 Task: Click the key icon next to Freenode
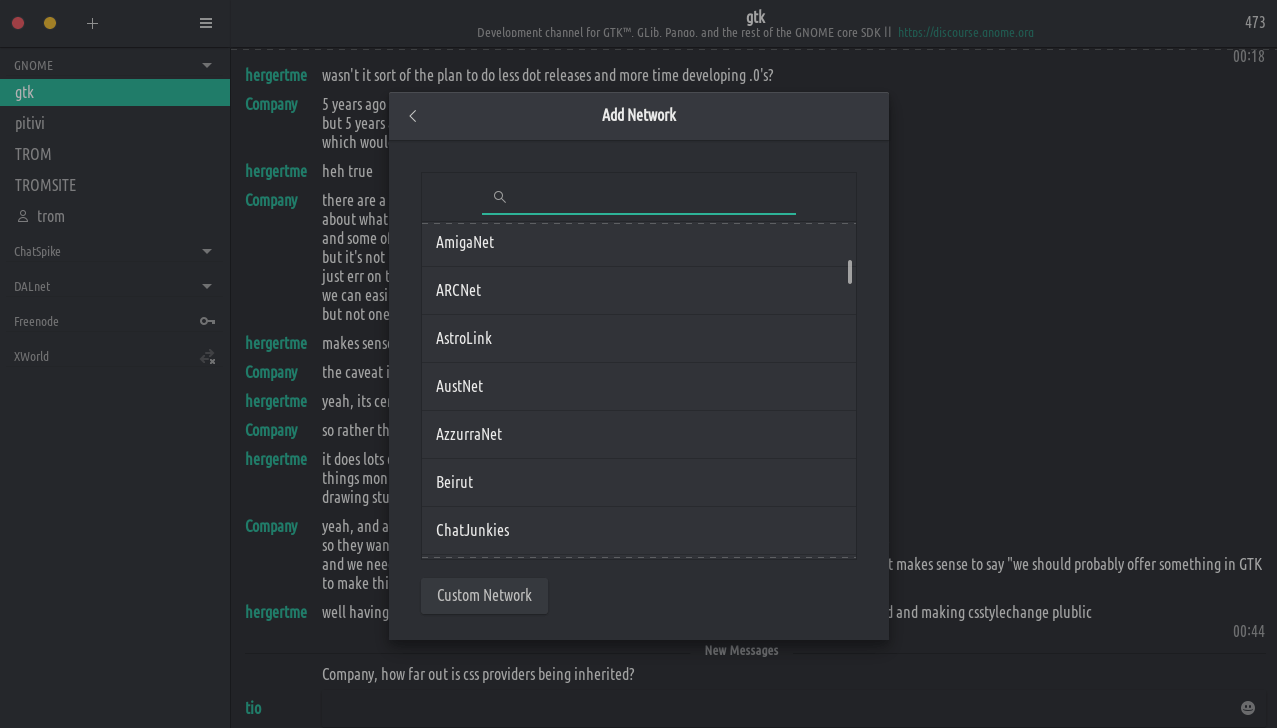click(x=207, y=321)
